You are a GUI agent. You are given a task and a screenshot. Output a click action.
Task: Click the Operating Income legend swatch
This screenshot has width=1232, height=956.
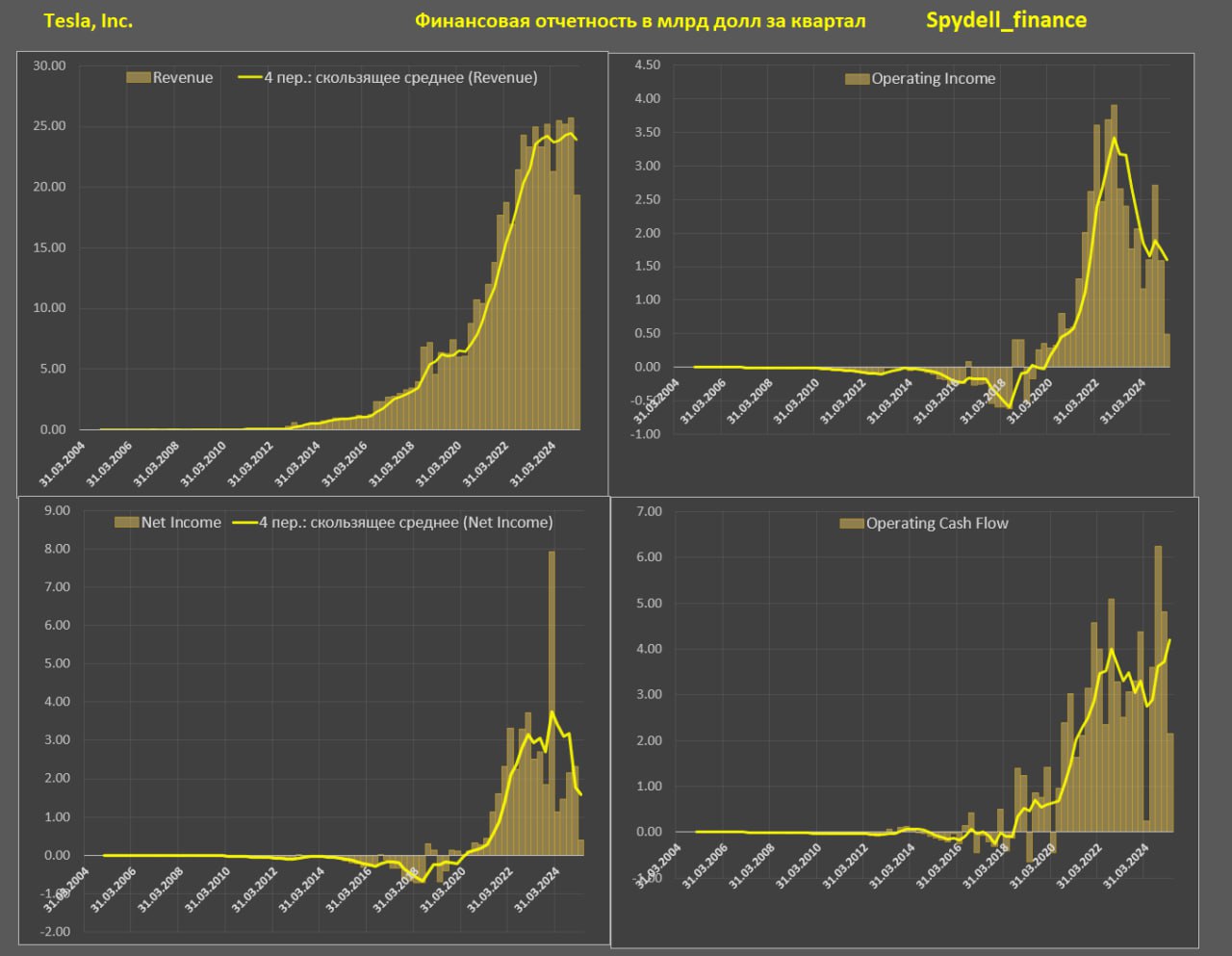[x=857, y=79]
